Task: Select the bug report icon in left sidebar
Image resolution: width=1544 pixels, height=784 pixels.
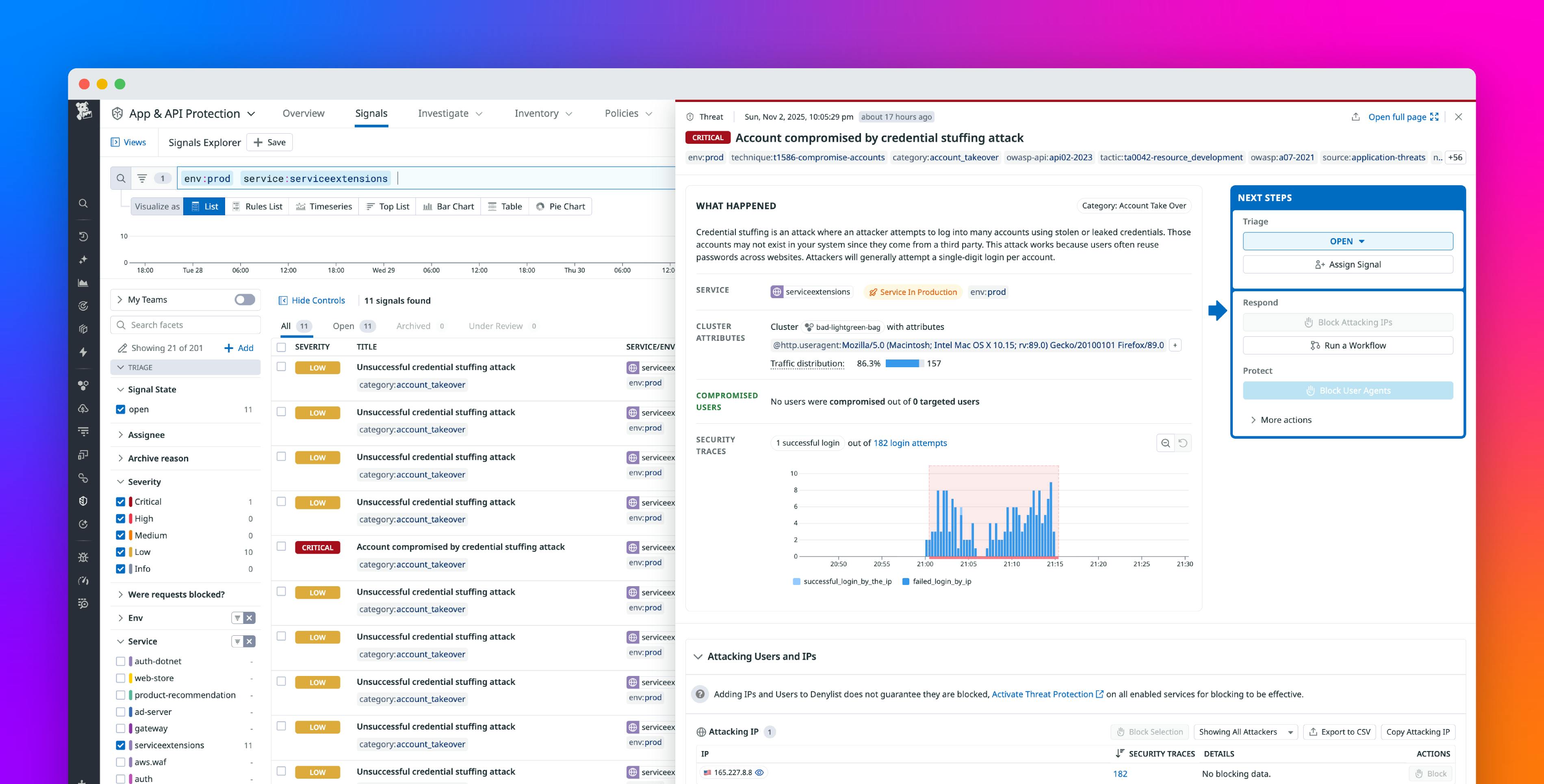Action: (83, 557)
